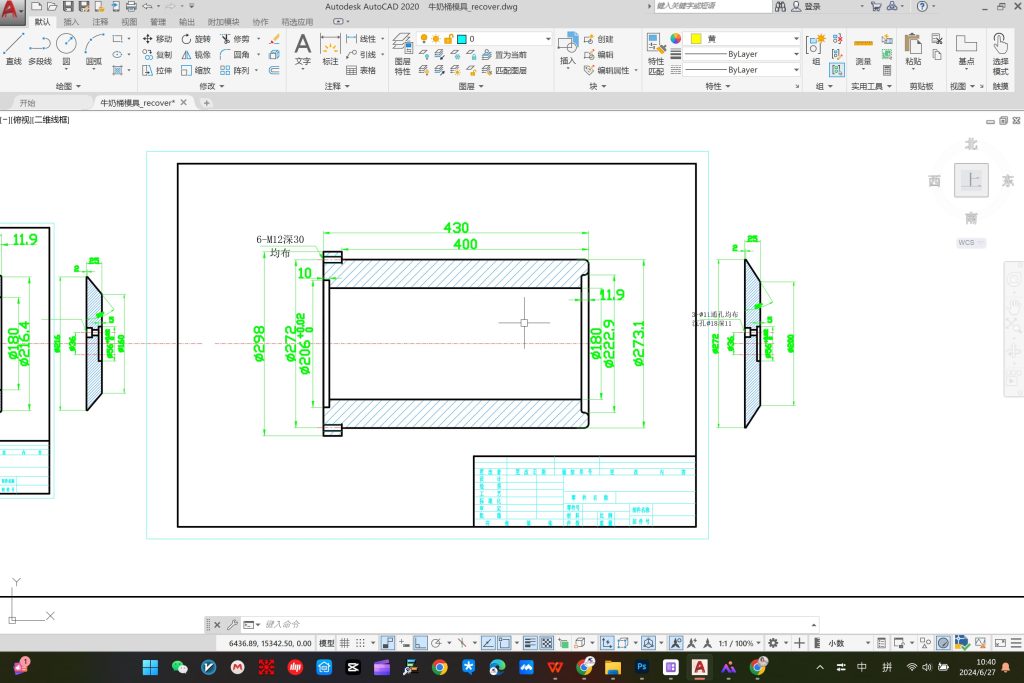Select the 标注 (Dimension) tool
1024x683 pixels.
[x=330, y=50]
